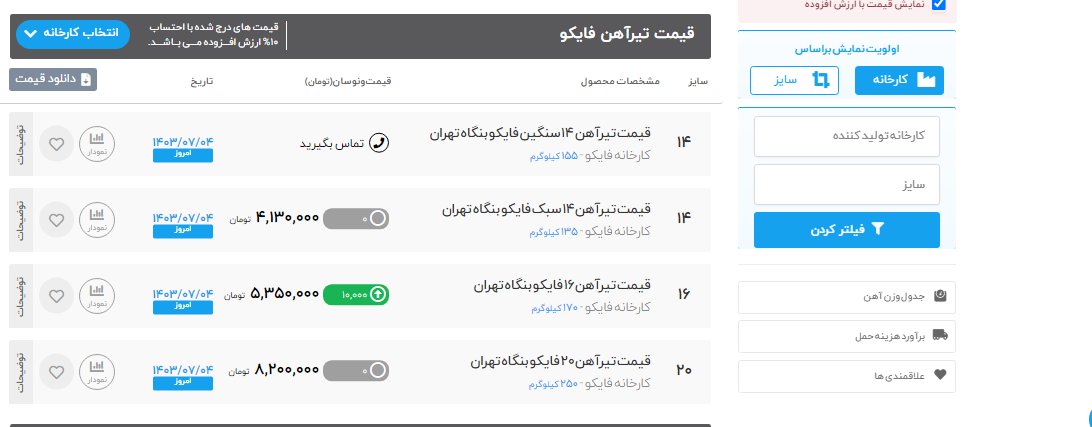
Task: Expand توضیحات tab on the تیرآهن ۱۶ row
Action: (x=21, y=295)
